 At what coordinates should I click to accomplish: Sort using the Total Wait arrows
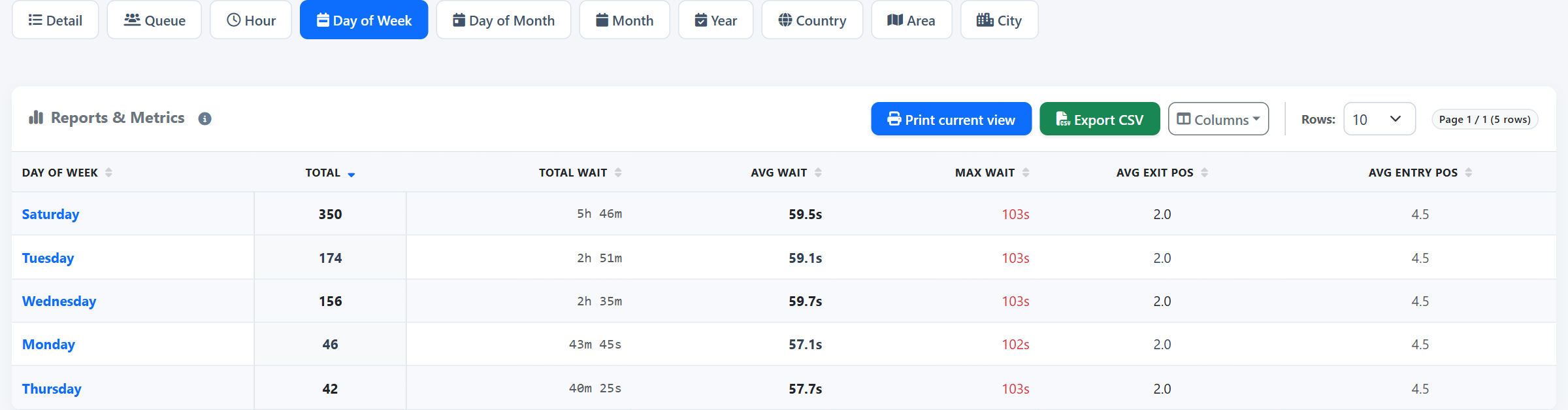[618, 173]
